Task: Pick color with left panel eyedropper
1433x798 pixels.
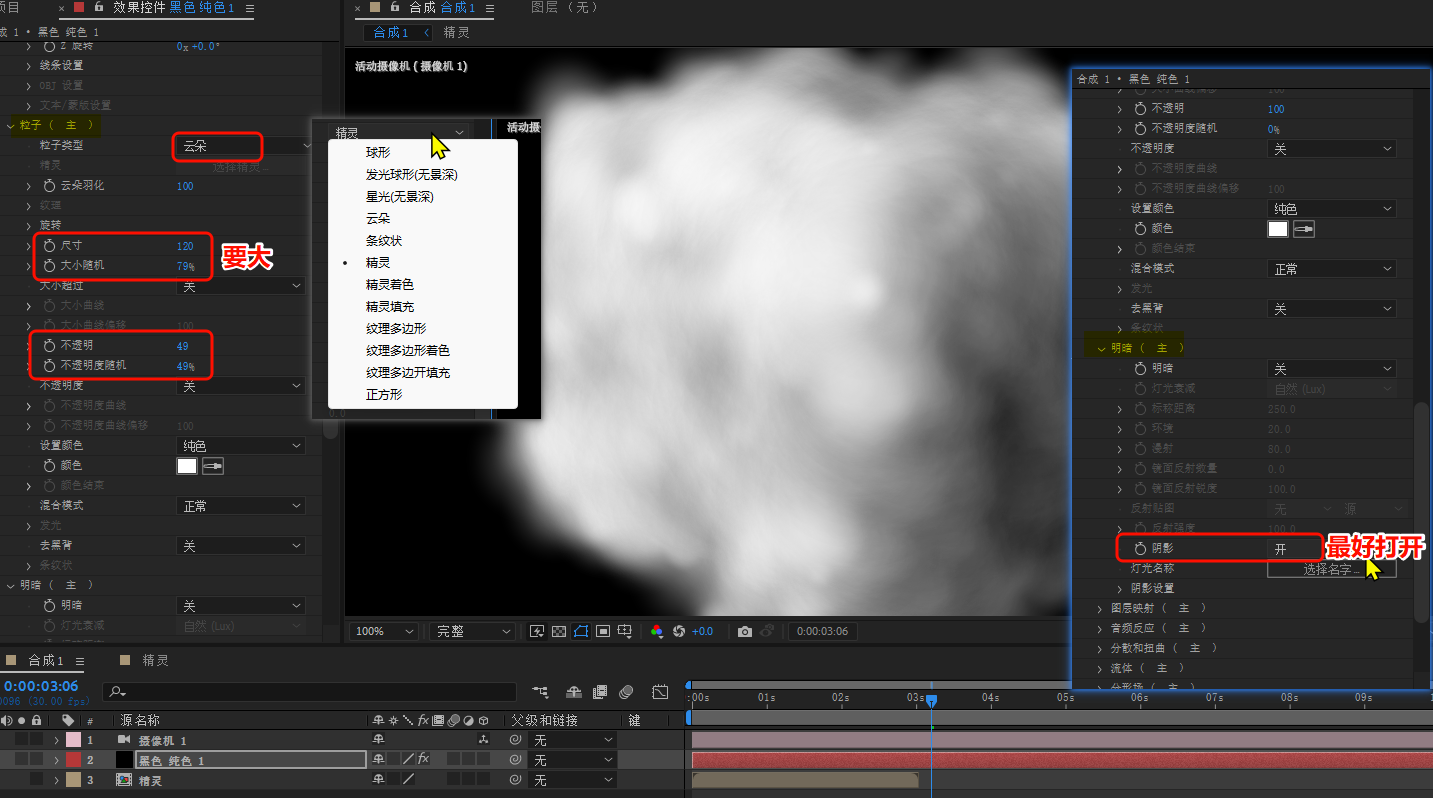Action: 213,465
